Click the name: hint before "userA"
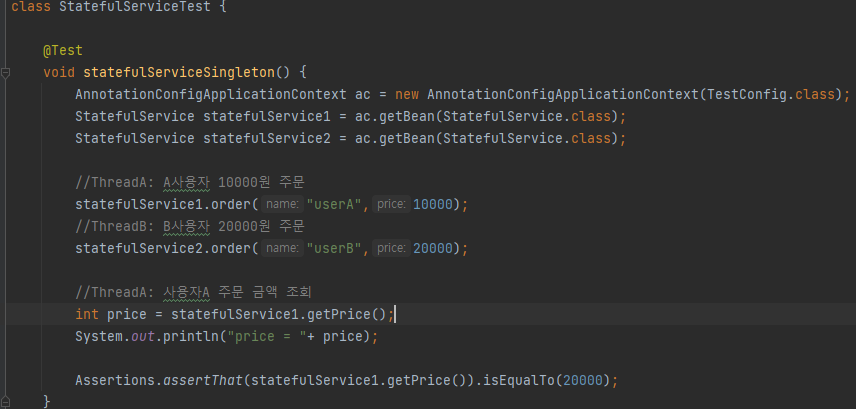856x409 pixels. pyautogui.click(x=282, y=204)
